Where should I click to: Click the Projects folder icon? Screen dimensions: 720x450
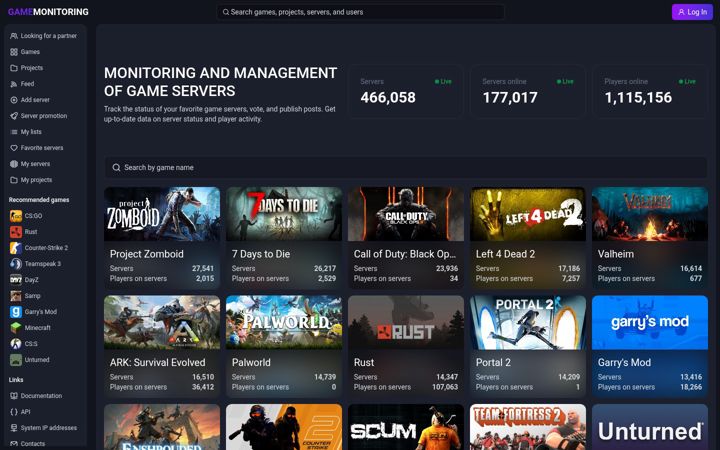pos(14,68)
